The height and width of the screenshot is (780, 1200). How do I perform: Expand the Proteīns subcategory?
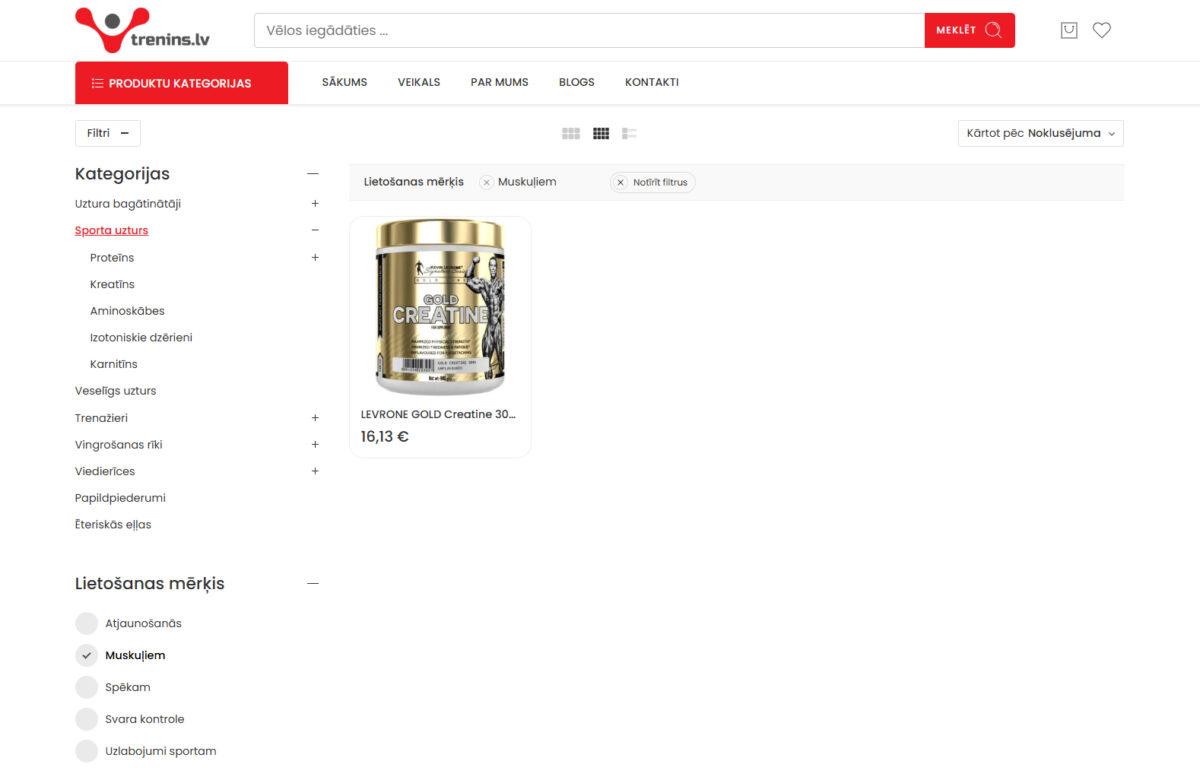click(x=315, y=257)
